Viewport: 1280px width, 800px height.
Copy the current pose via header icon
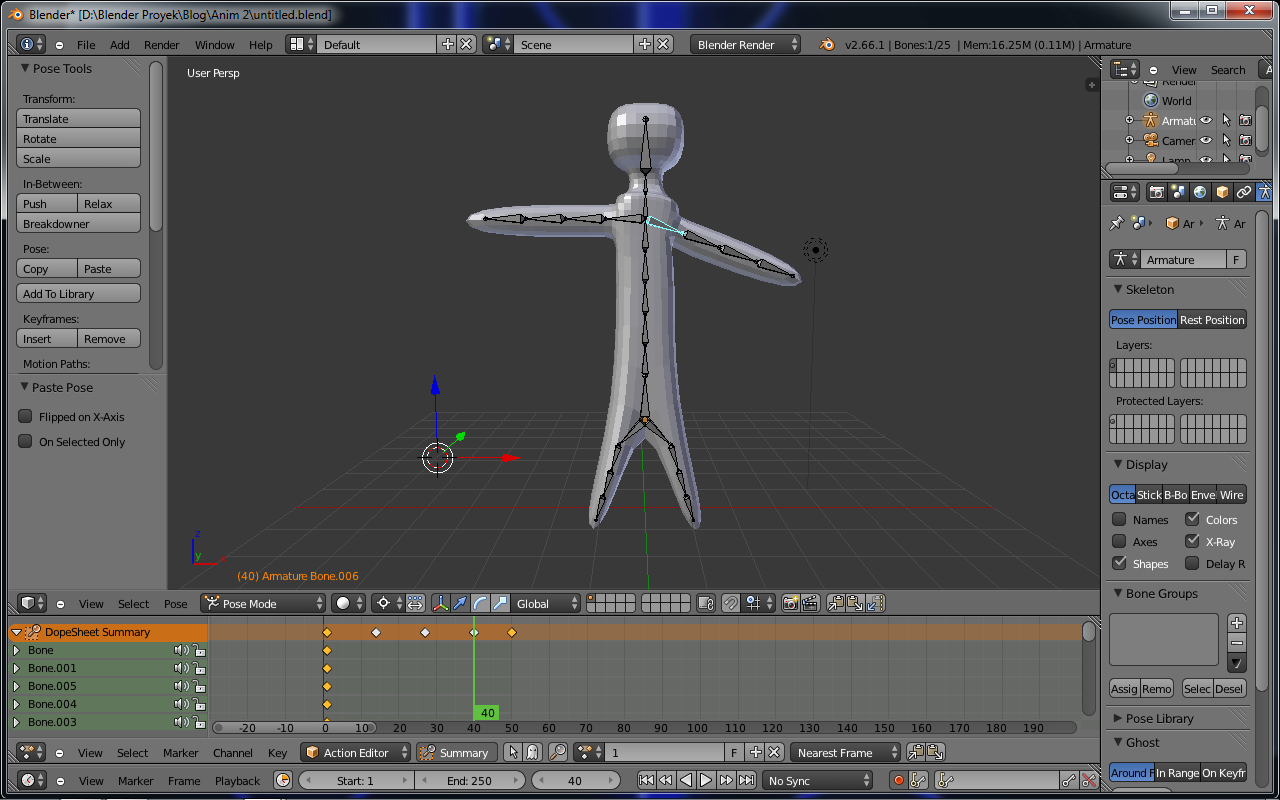(x=835, y=603)
